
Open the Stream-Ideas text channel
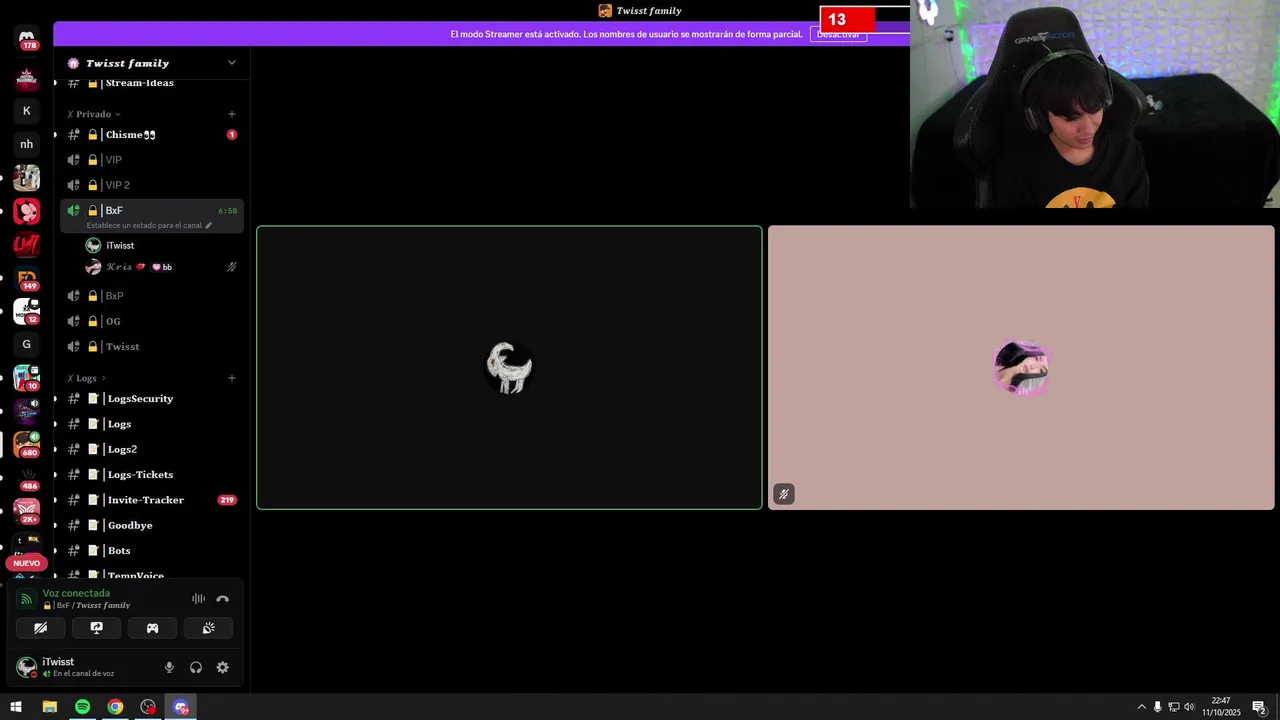152,83
